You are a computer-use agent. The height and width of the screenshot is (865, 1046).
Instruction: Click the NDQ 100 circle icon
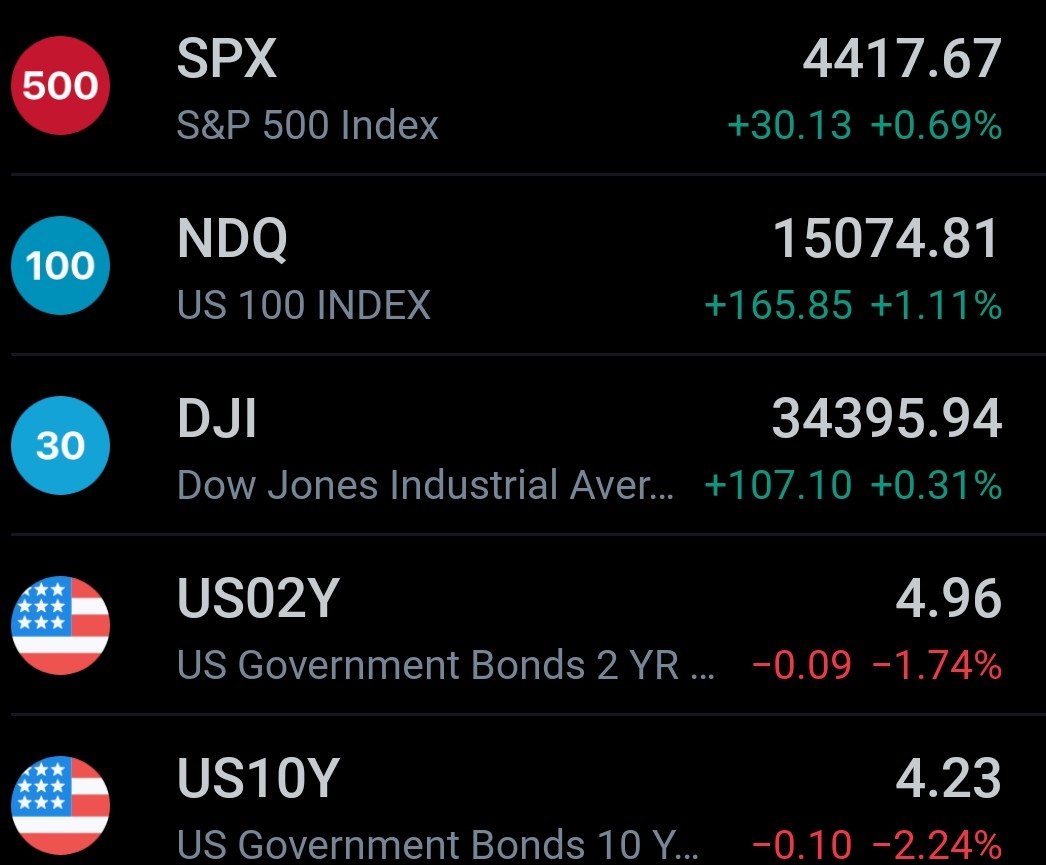[x=60, y=266]
